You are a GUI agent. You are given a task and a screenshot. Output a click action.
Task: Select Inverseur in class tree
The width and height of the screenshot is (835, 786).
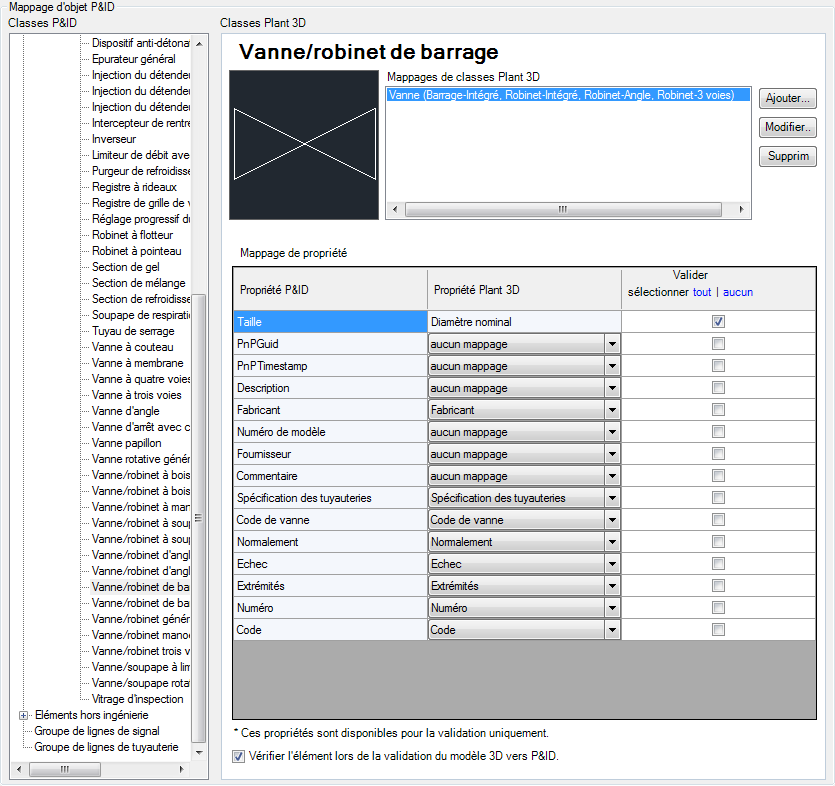[114, 139]
